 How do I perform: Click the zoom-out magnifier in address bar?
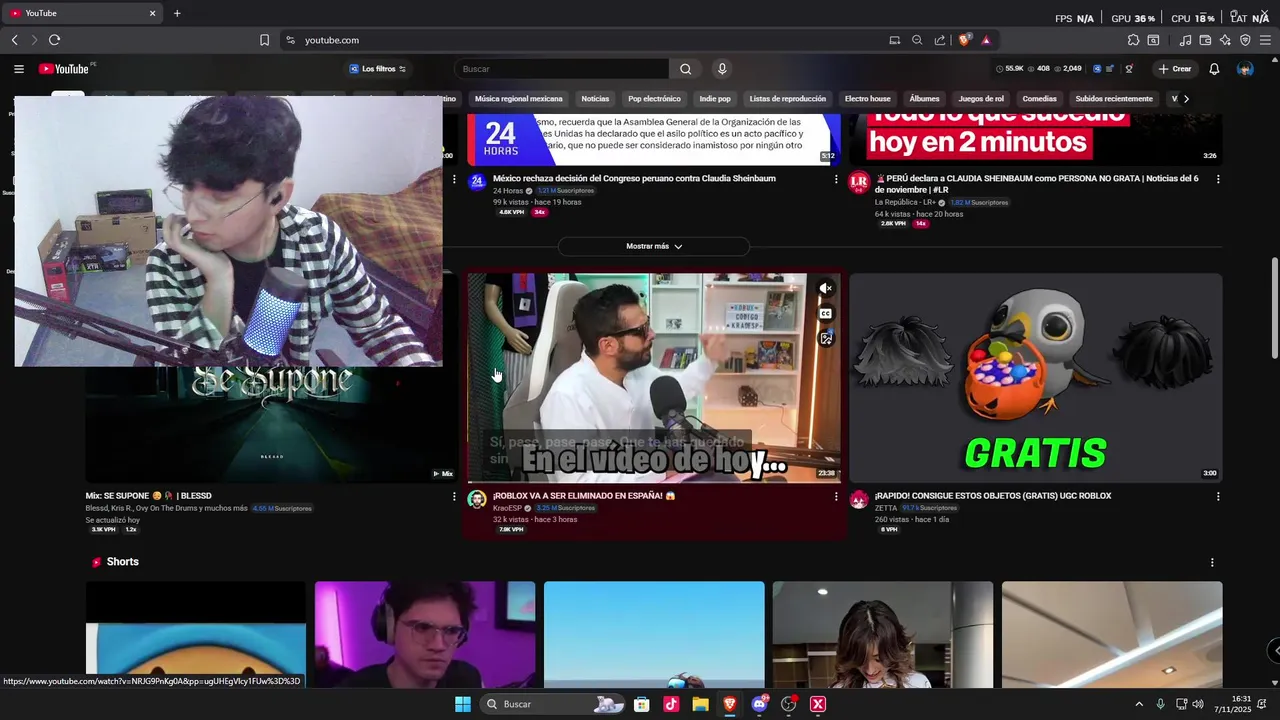917,40
